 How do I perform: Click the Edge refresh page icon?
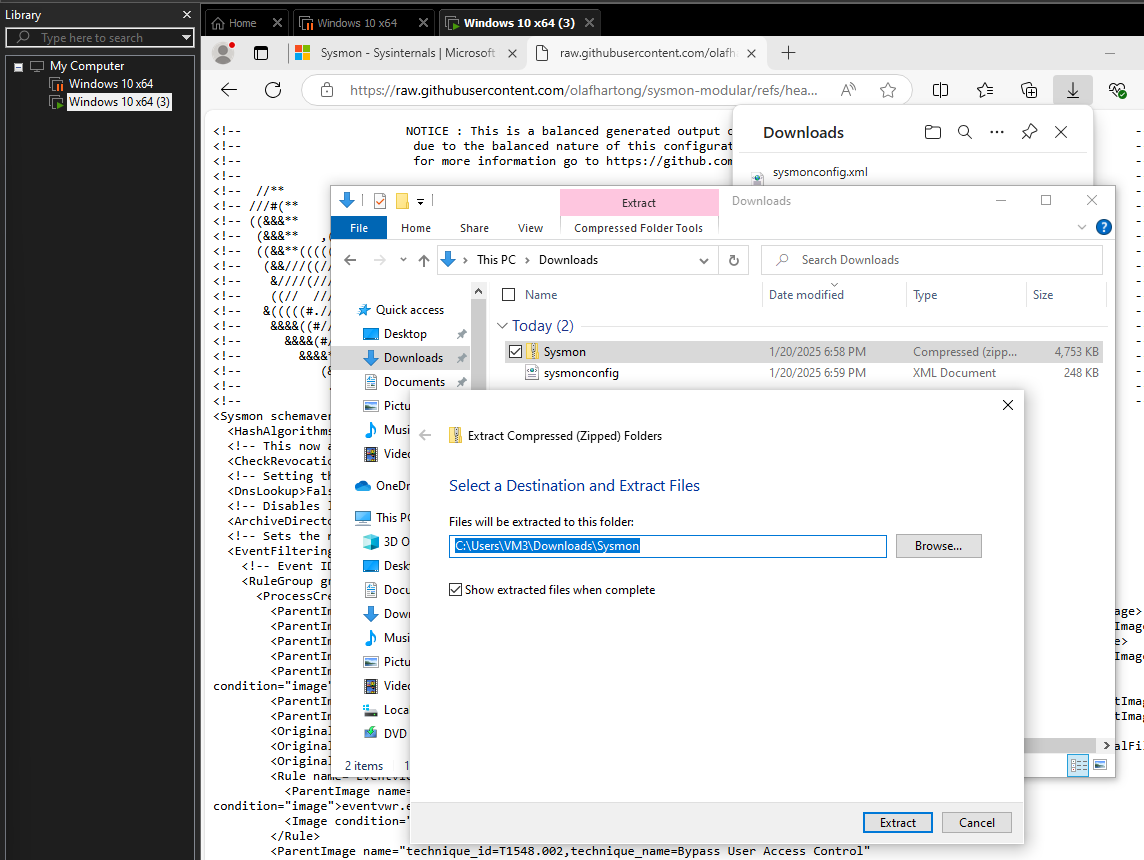pyautogui.click(x=273, y=90)
